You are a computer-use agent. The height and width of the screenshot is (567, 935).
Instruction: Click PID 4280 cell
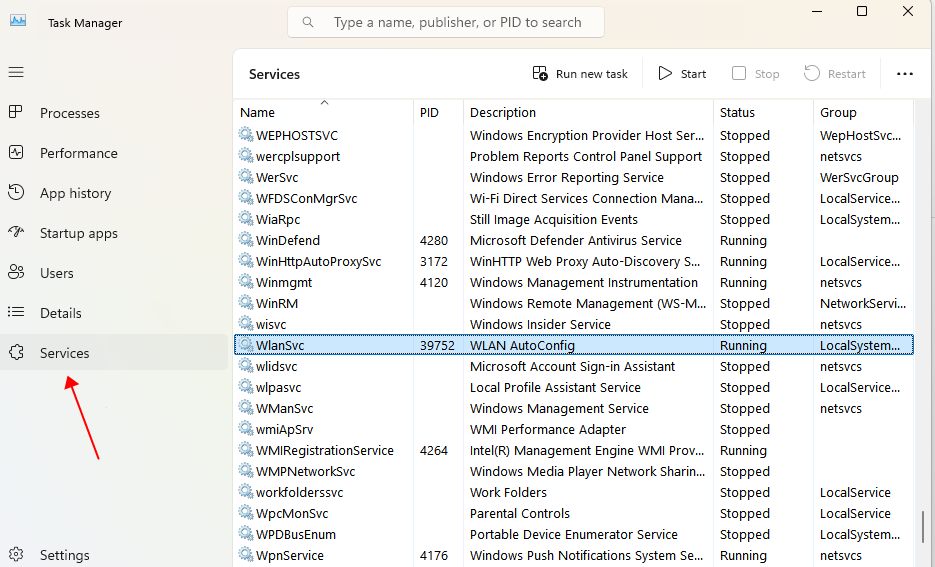coord(434,240)
